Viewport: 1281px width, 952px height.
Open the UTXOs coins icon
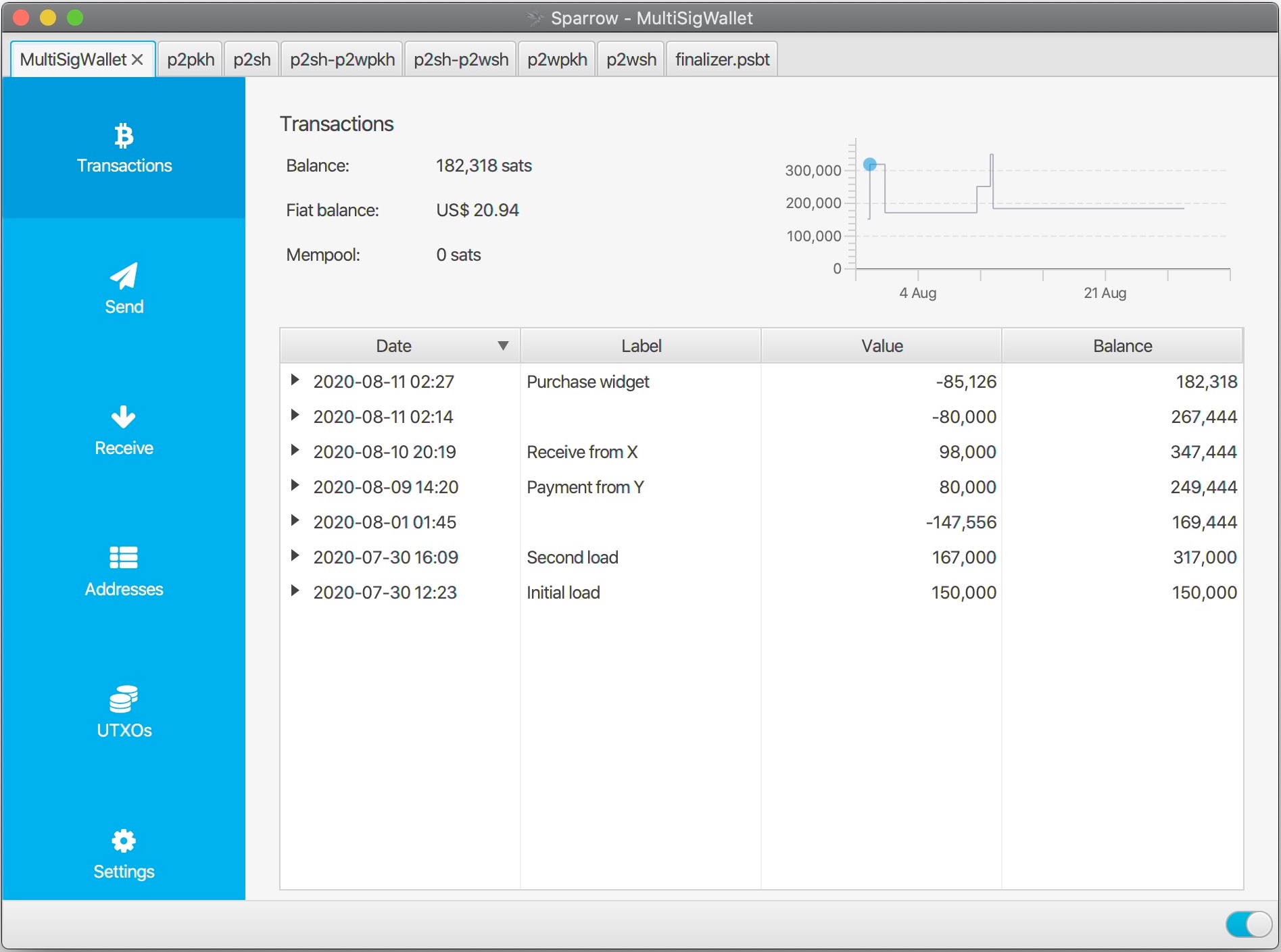click(x=124, y=699)
